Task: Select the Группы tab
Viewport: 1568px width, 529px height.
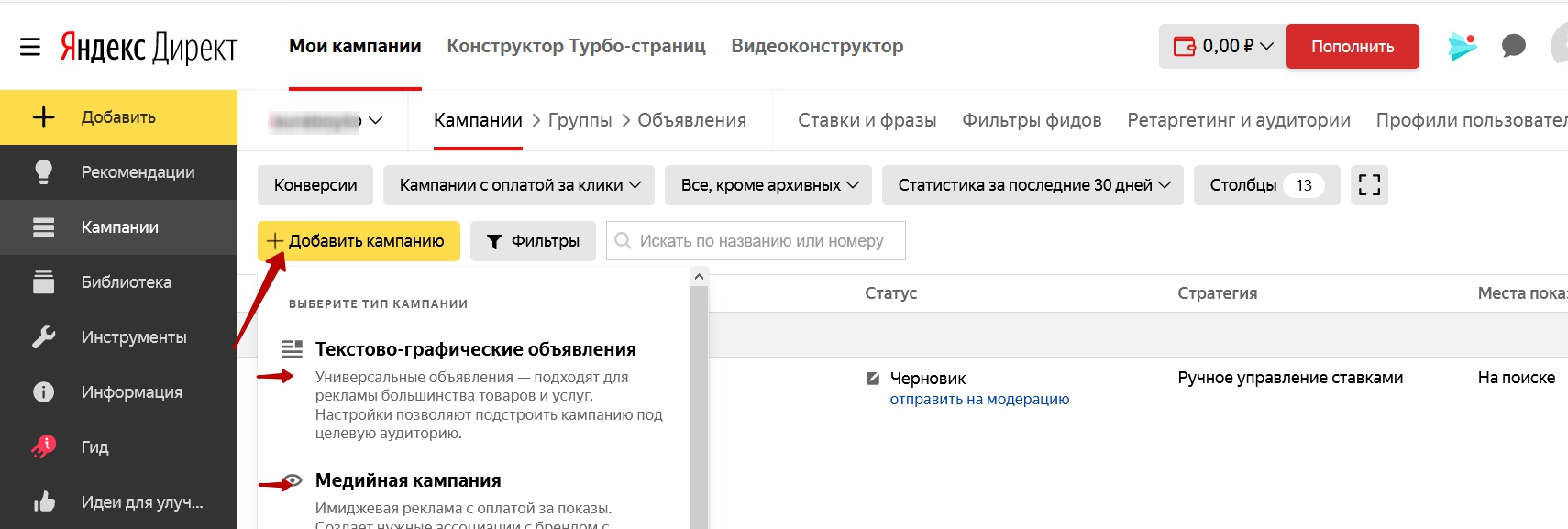Action: pos(580,120)
